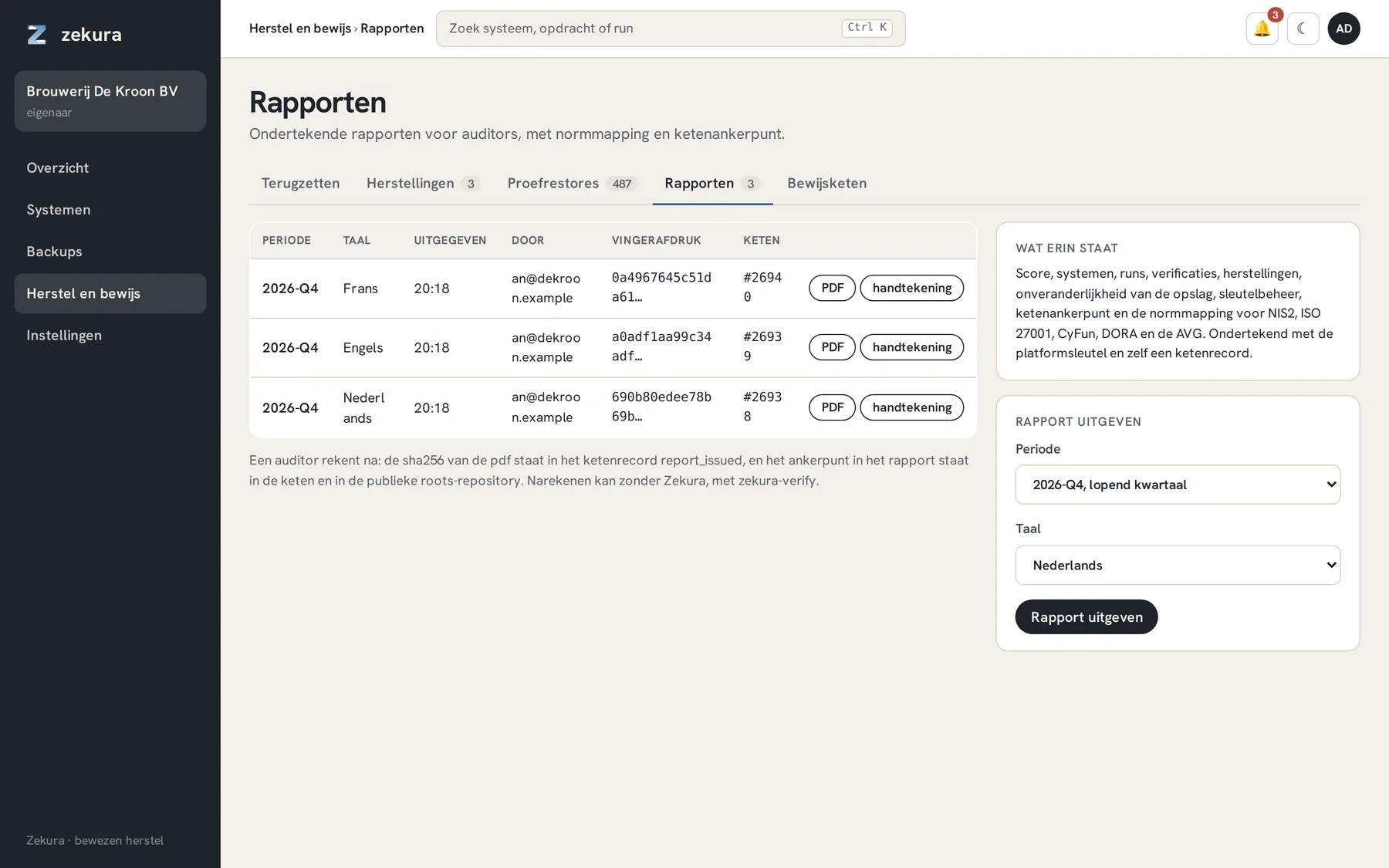Open the AD user avatar menu
Viewport: 1389px width, 868px height.
[1343, 29]
